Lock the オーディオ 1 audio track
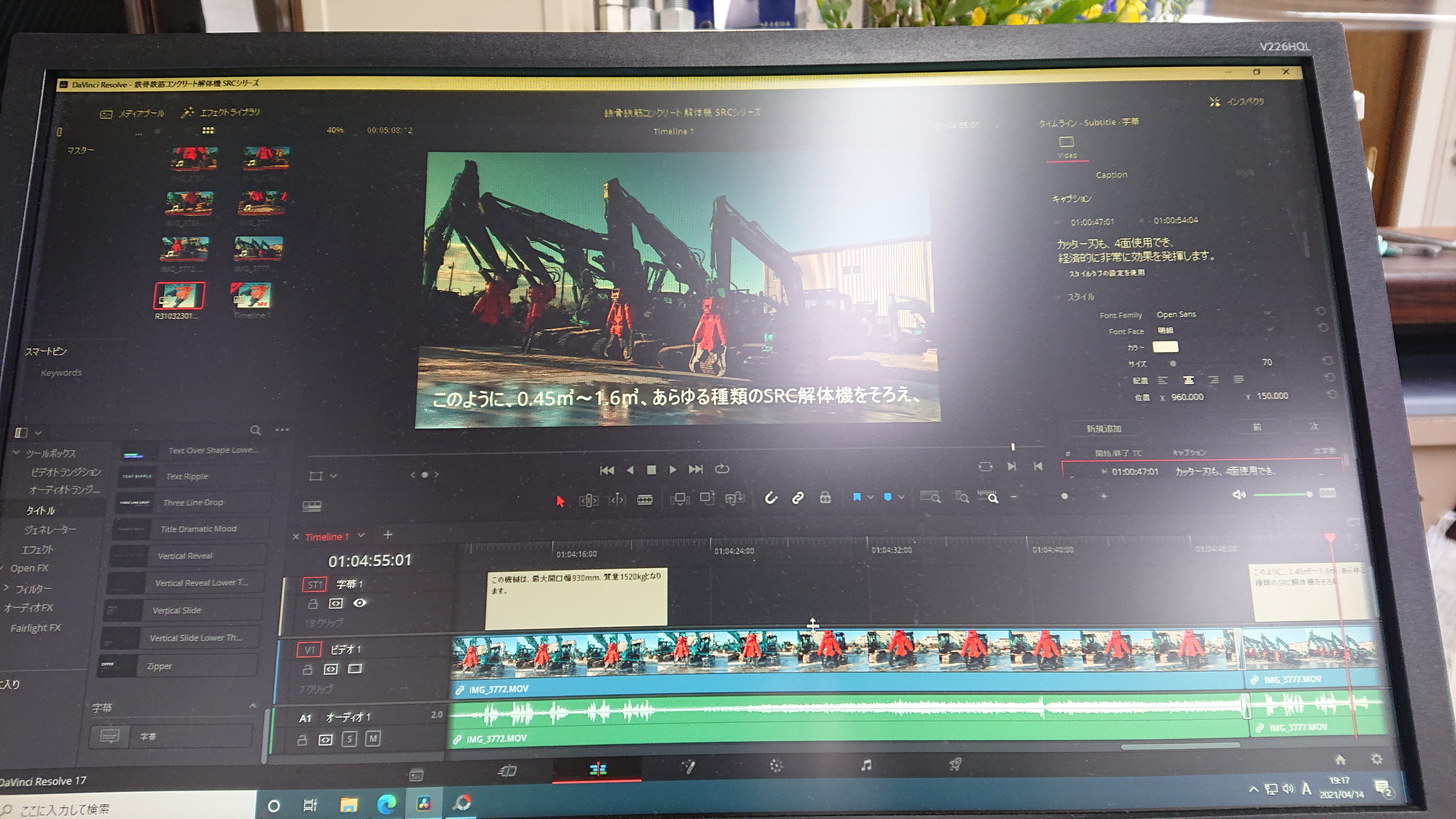Image resolution: width=1456 pixels, height=819 pixels. (x=302, y=740)
